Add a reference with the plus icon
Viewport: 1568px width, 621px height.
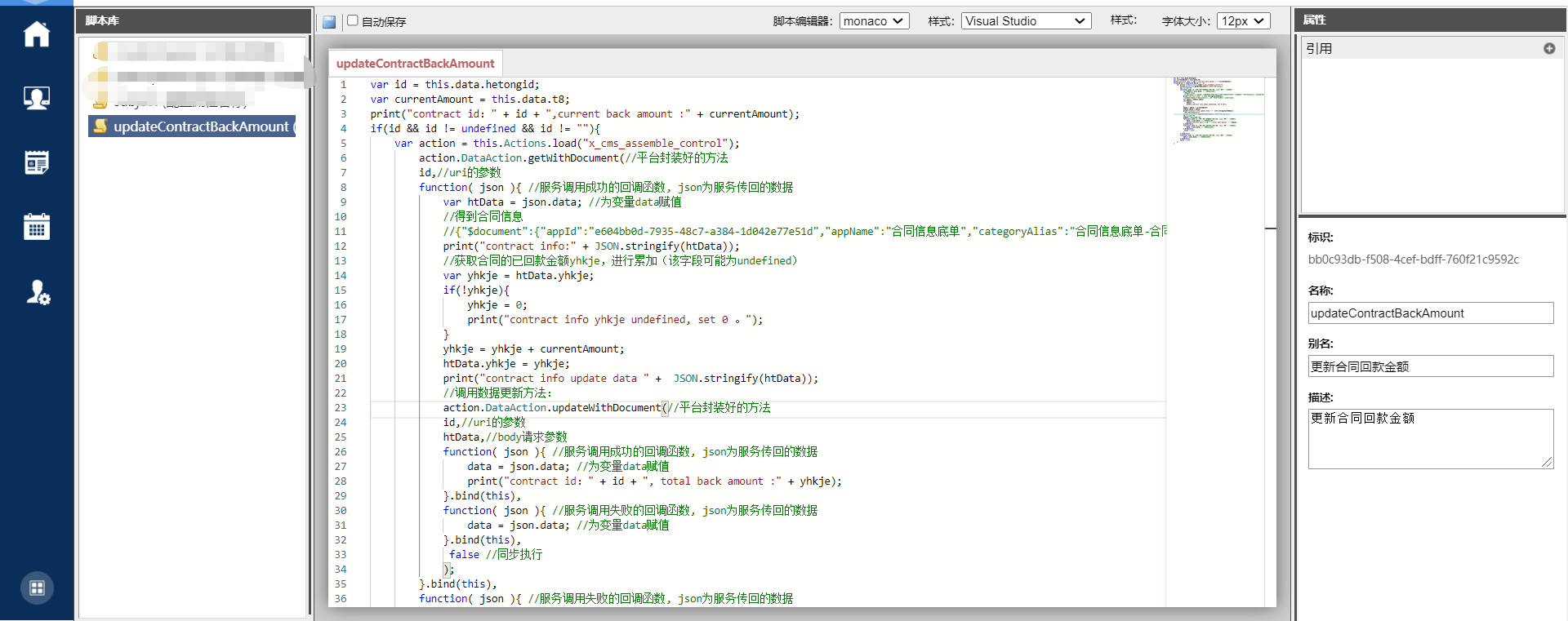coord(1548,49)
